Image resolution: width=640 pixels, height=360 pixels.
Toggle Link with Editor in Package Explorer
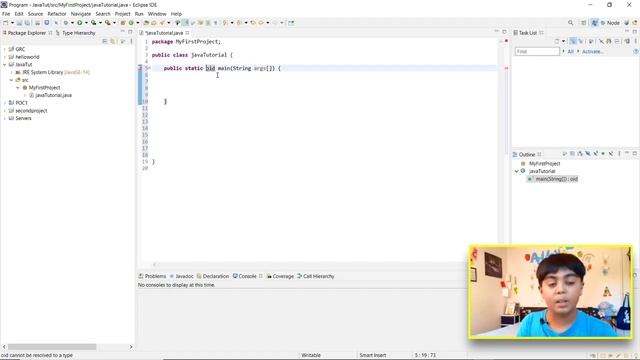113,41
